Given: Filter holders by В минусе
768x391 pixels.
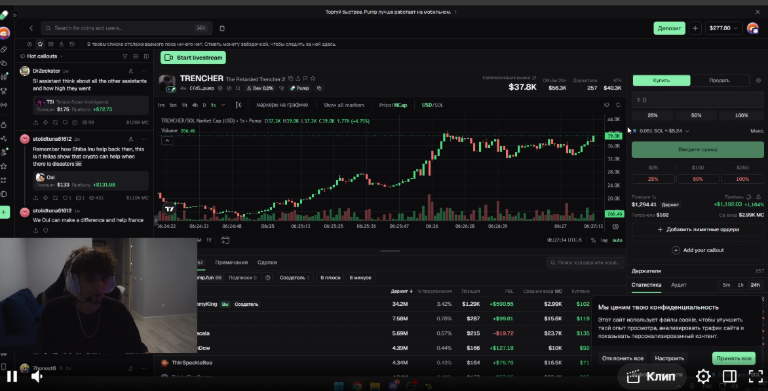Looking at the screenshot, I should (360, 277).
